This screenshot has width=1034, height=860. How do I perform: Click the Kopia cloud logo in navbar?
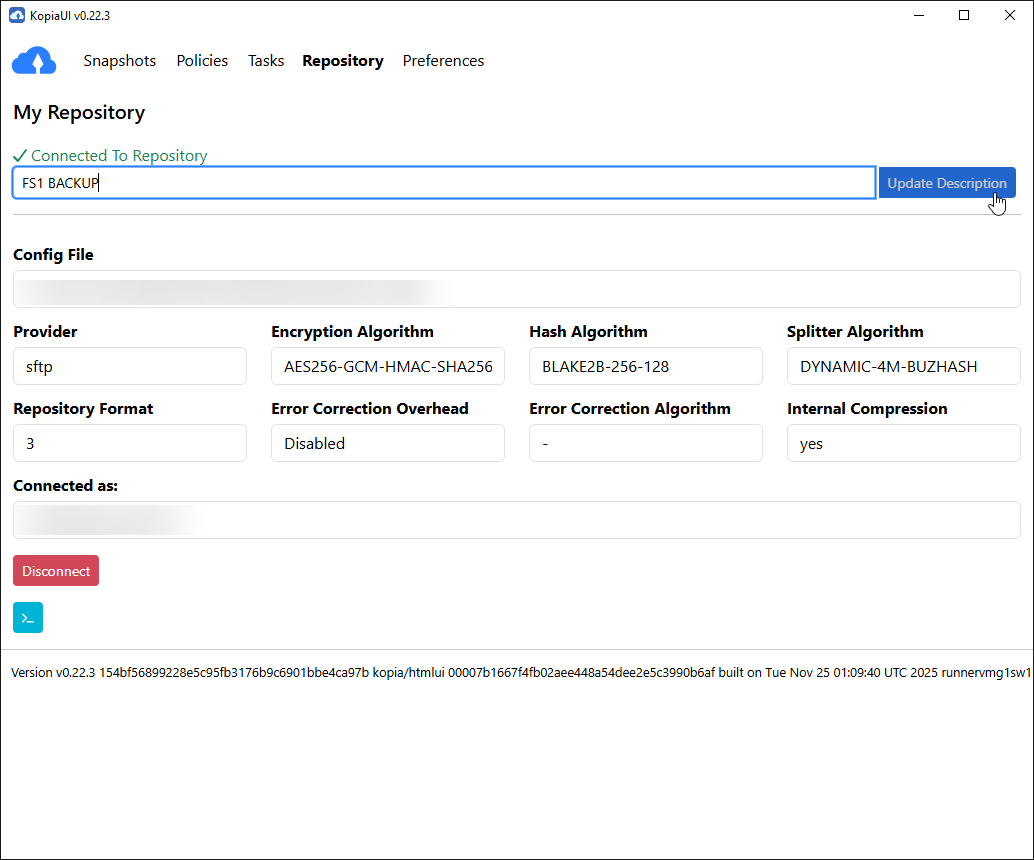coord(34,61)
